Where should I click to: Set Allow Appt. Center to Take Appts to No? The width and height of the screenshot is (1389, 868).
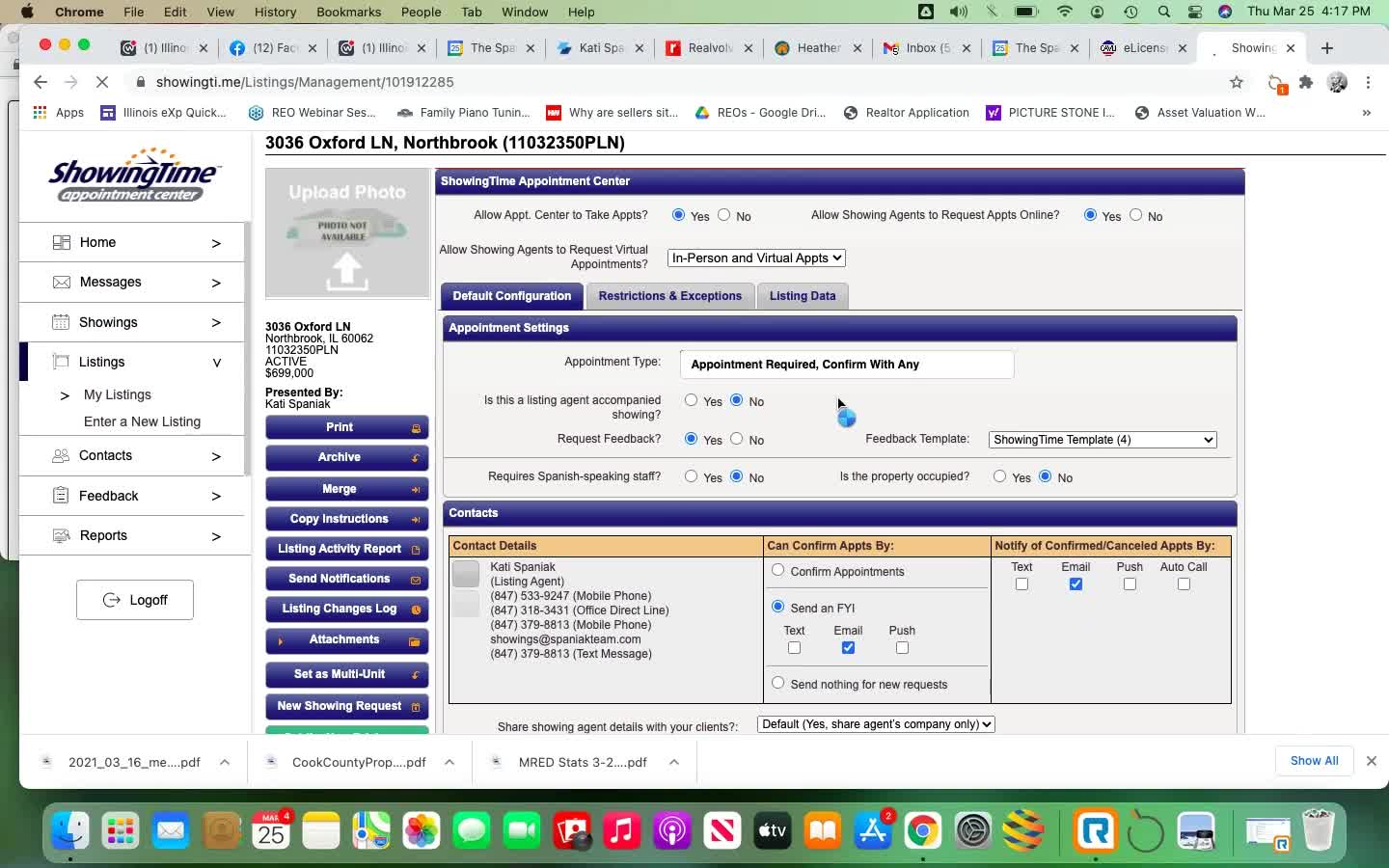724,215
